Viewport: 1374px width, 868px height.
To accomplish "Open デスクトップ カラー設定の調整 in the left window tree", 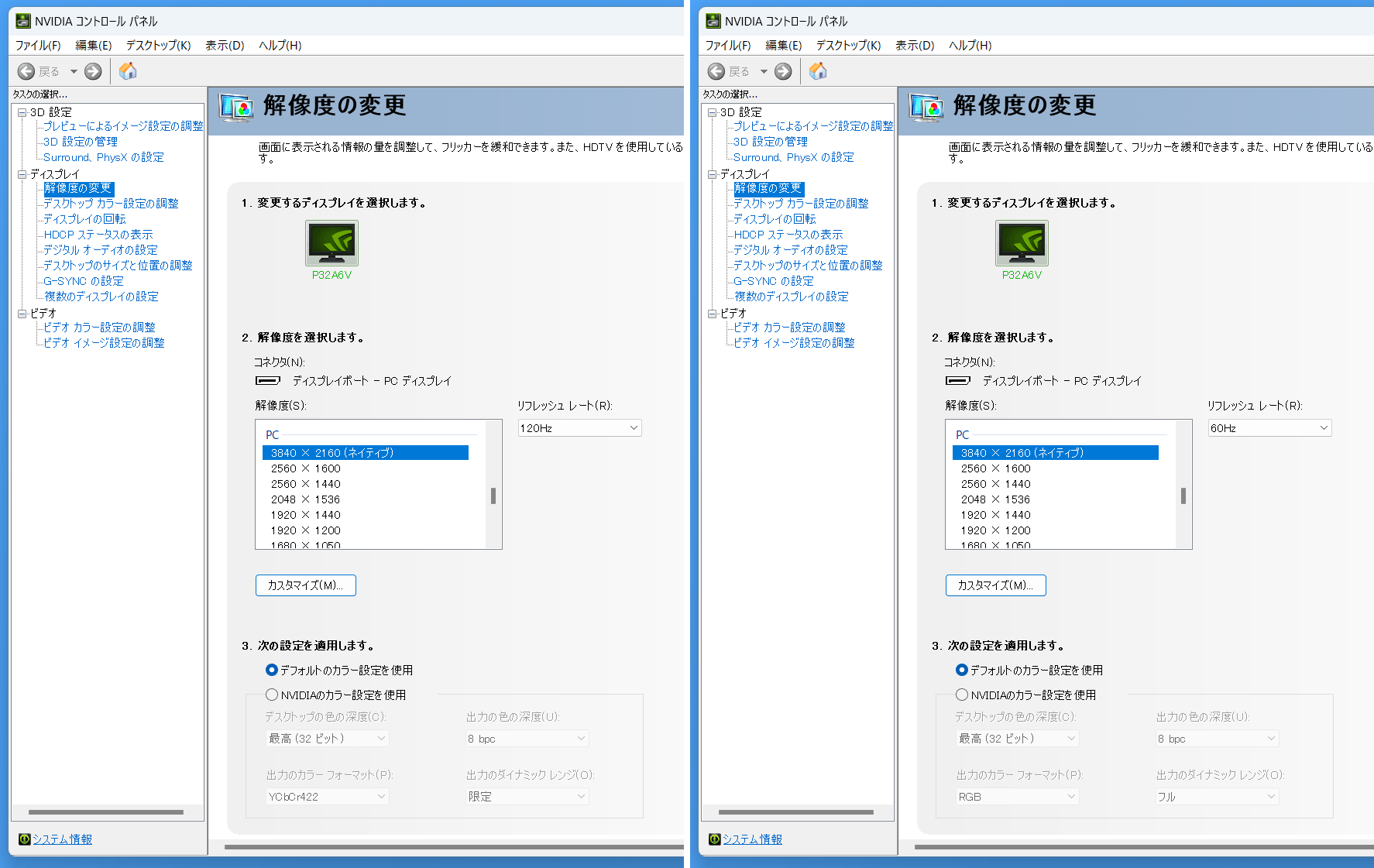I will [111, 204].
